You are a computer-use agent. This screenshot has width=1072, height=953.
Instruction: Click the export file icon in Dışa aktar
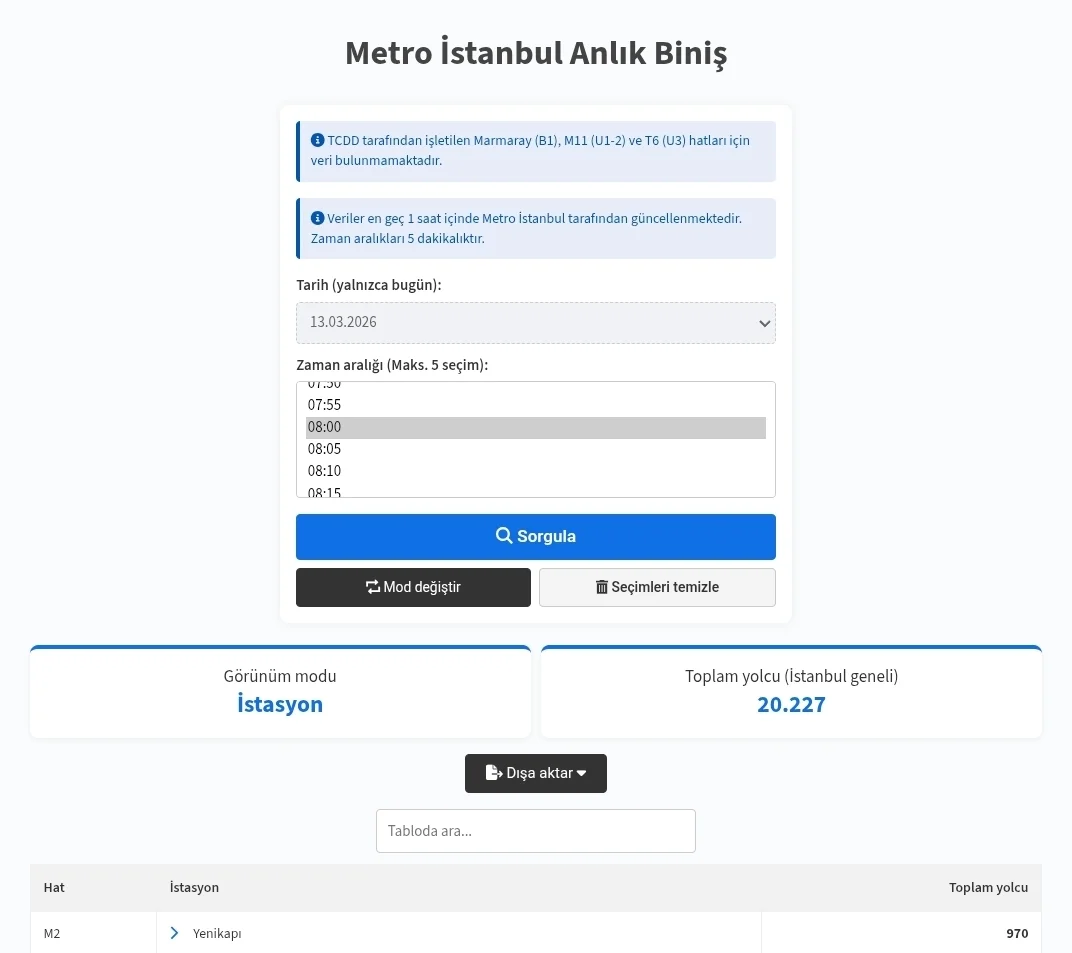click(493, 773)
